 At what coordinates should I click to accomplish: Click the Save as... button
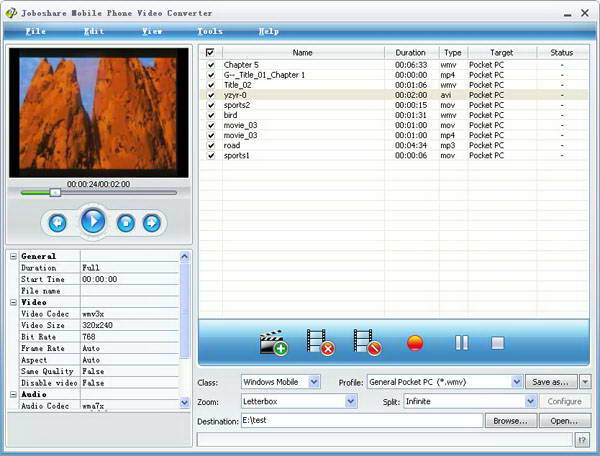[551, 382]
